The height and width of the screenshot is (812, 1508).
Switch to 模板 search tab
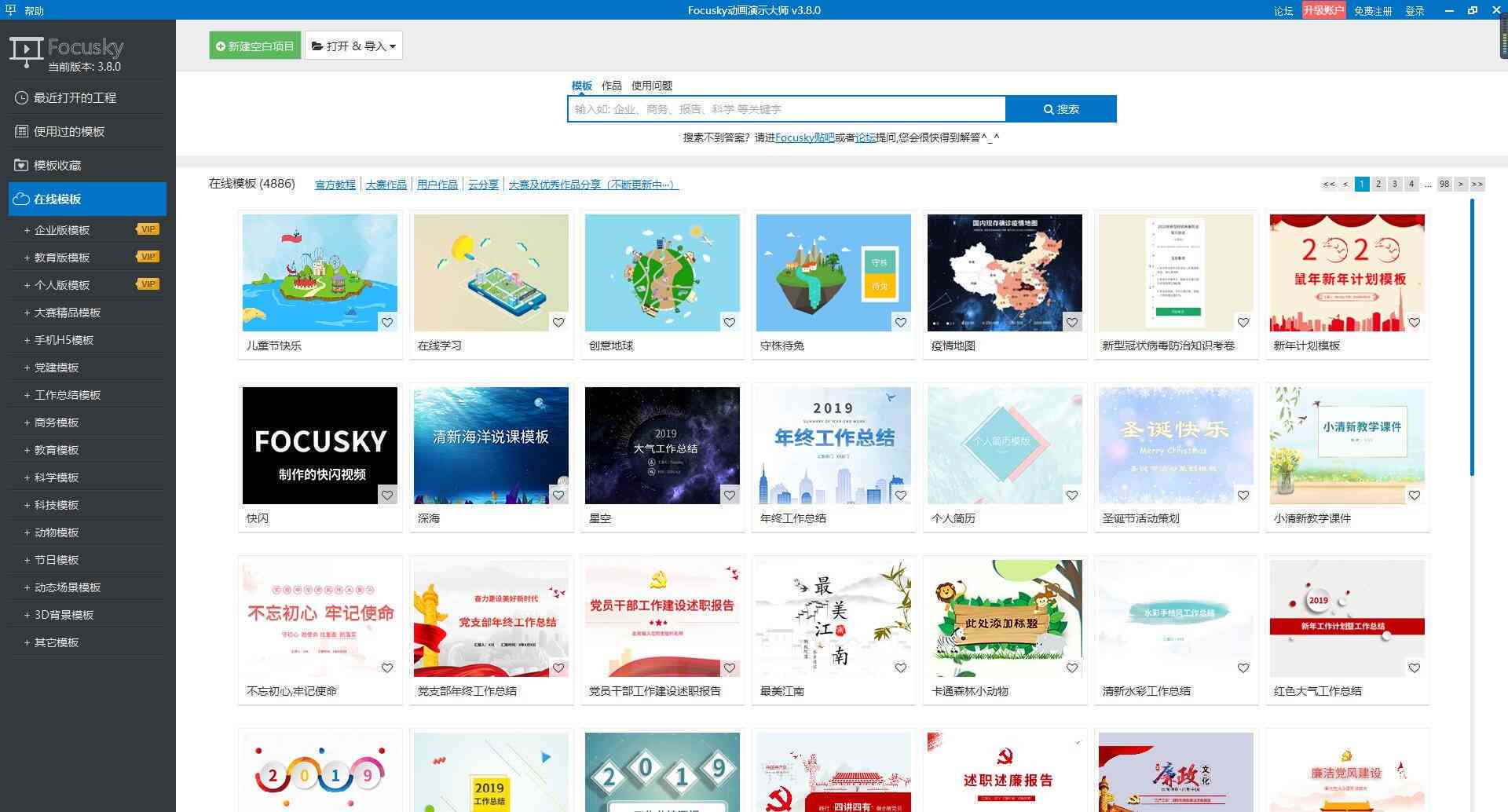pyautogui.click(x=582, y=85)
